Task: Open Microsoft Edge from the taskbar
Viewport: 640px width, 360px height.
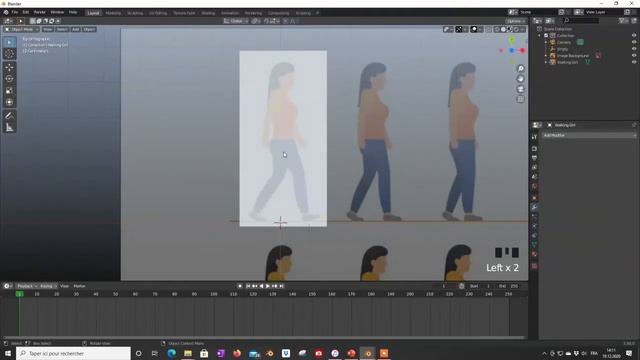Action: point(171,353)
